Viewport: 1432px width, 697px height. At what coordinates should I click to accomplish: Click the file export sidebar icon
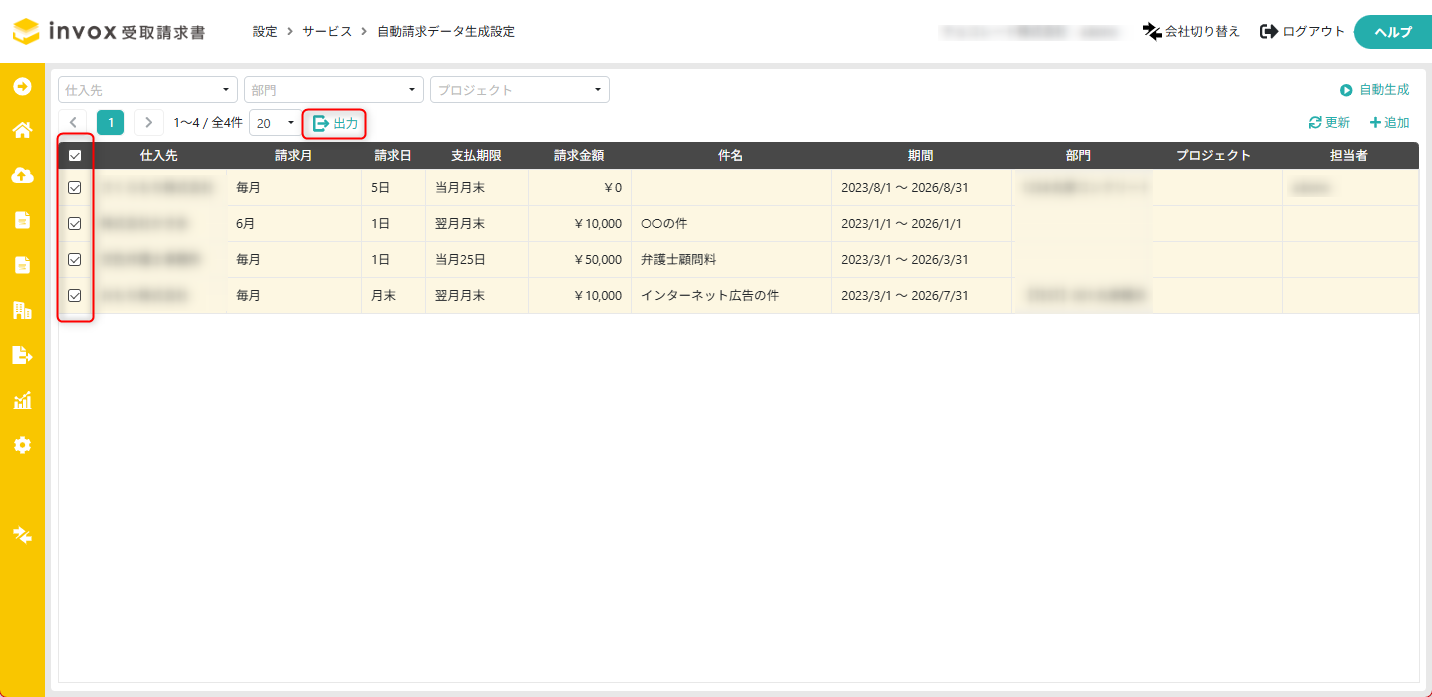tap(22, 355)
